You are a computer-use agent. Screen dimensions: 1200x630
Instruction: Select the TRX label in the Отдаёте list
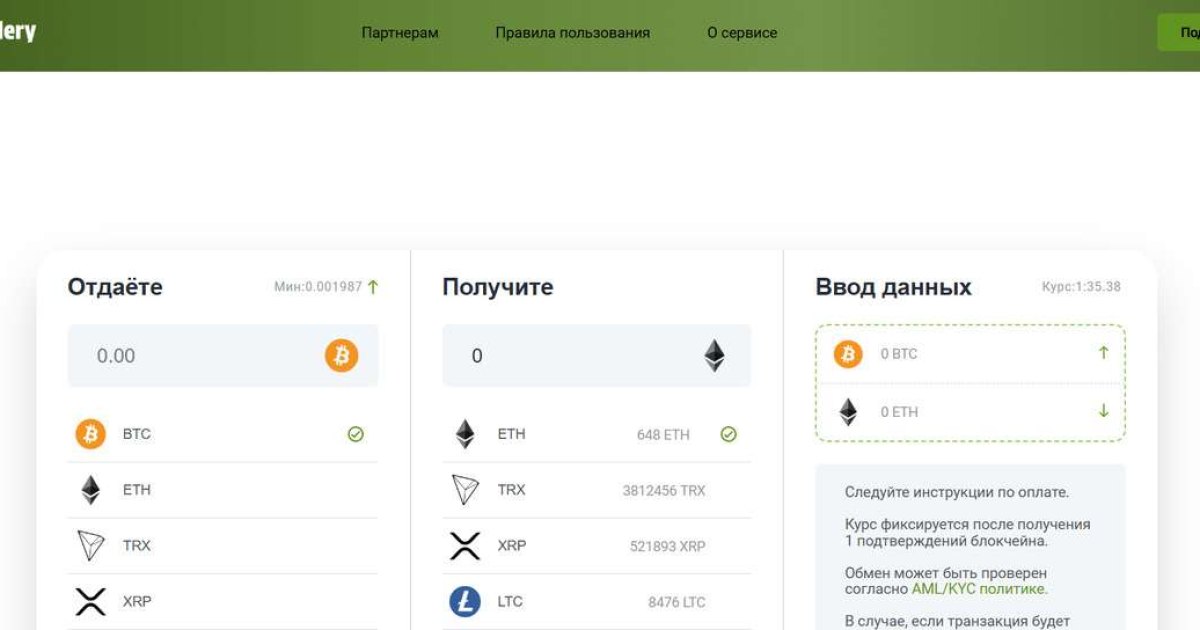[137, 546]
